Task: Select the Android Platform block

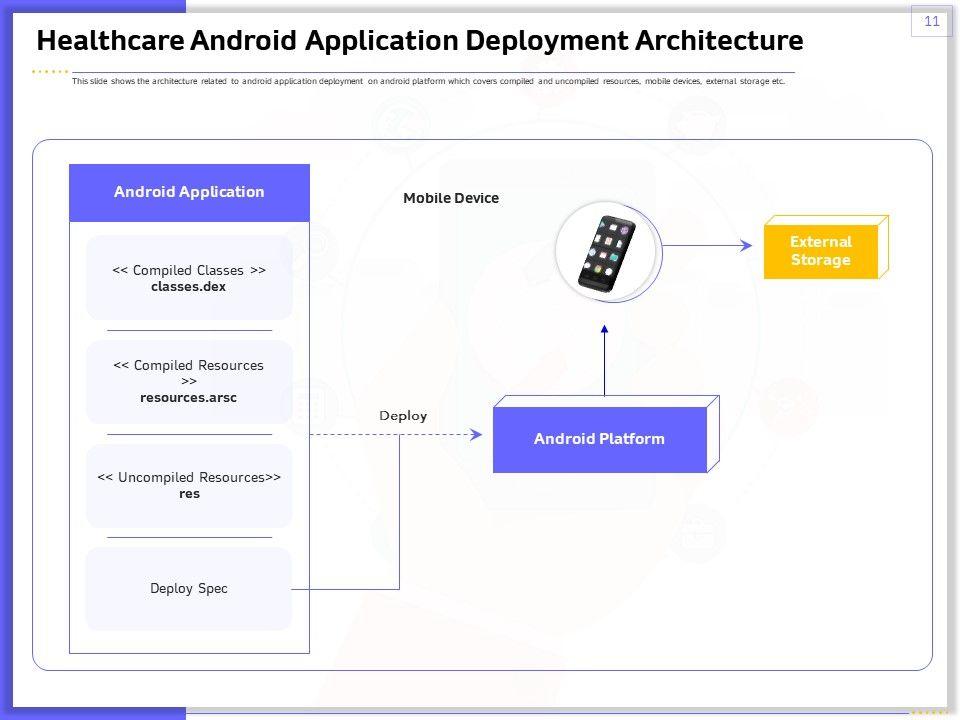Action: coord(599,439)
